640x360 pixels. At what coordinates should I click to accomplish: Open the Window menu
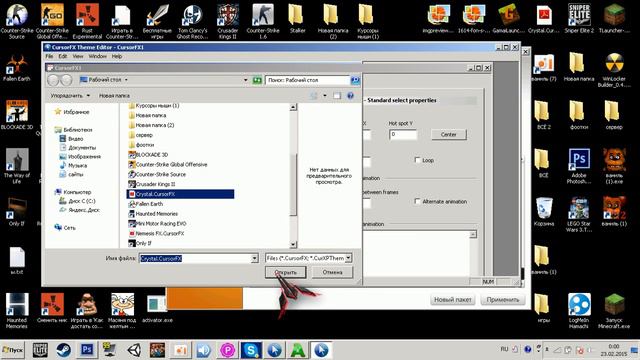coord(98,56)
